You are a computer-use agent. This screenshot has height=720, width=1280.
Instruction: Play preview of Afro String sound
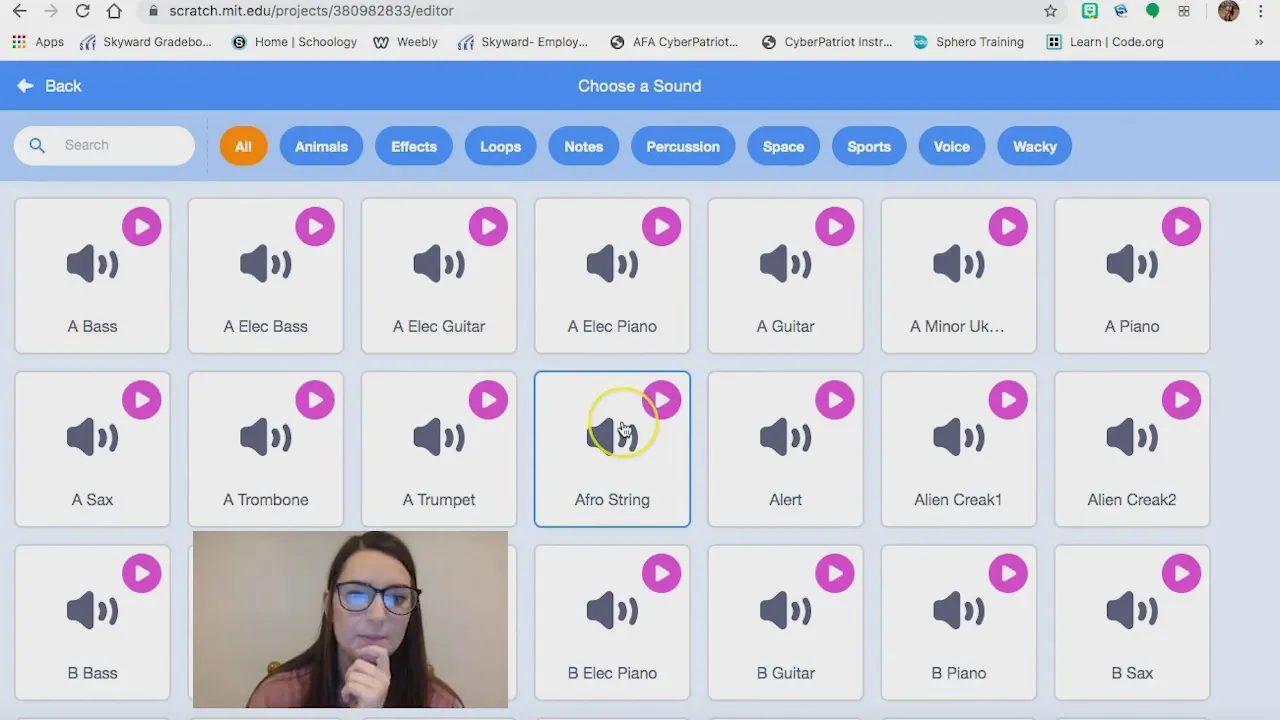(x=661, y=400)
